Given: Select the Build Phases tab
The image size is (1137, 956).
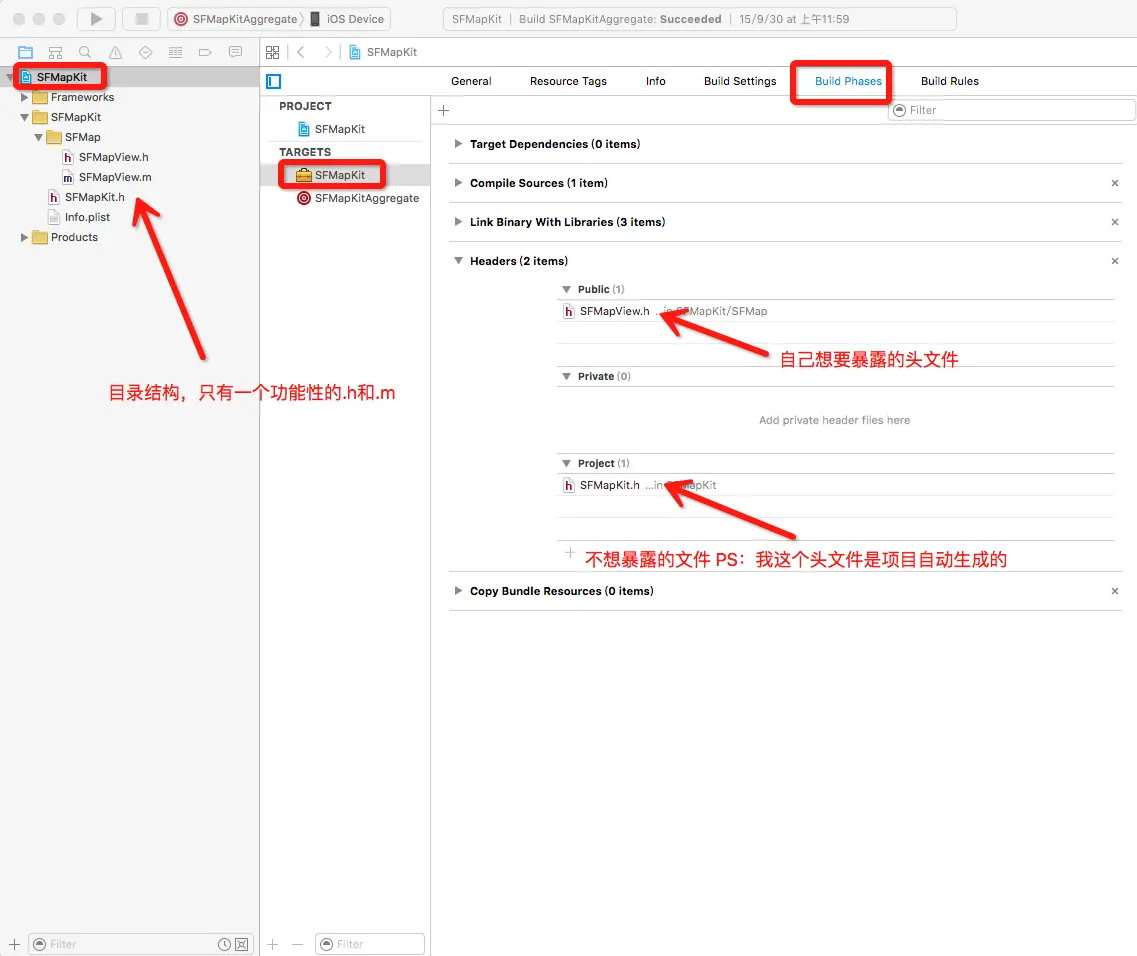Looking at the screenshot, I should click(848, 81).
